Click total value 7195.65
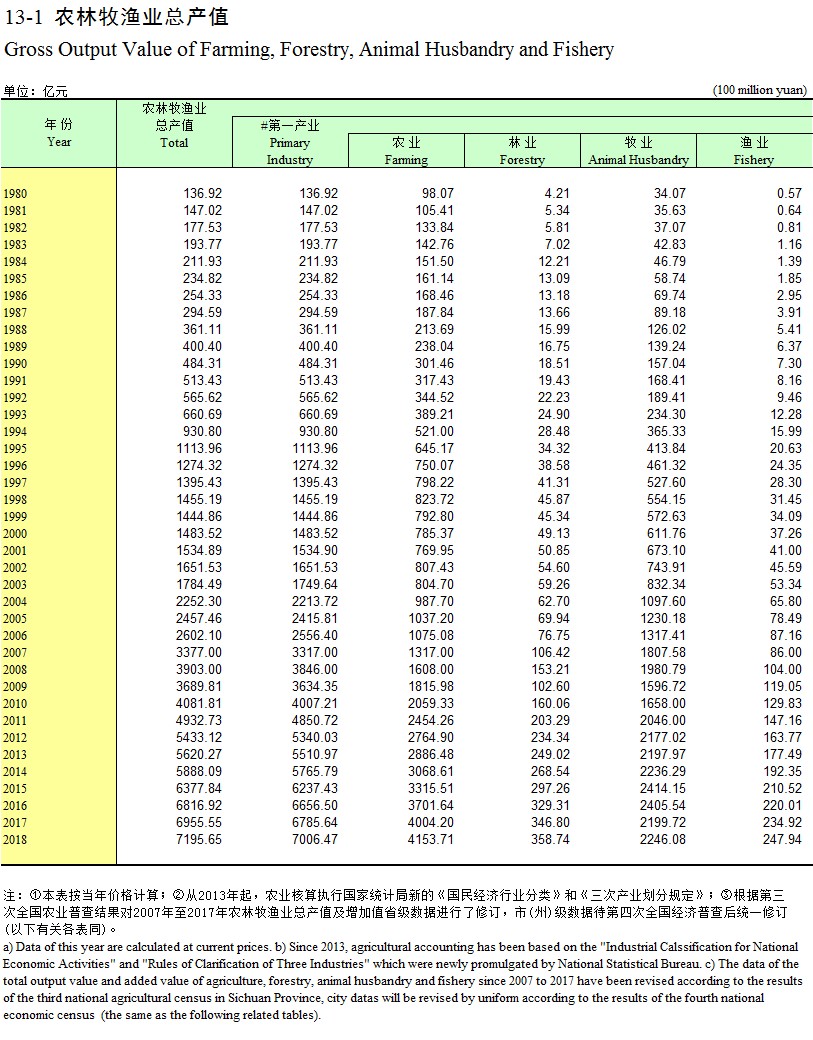Image resolution: width=813 pixels, height=1040 pixels. [199, 839]
